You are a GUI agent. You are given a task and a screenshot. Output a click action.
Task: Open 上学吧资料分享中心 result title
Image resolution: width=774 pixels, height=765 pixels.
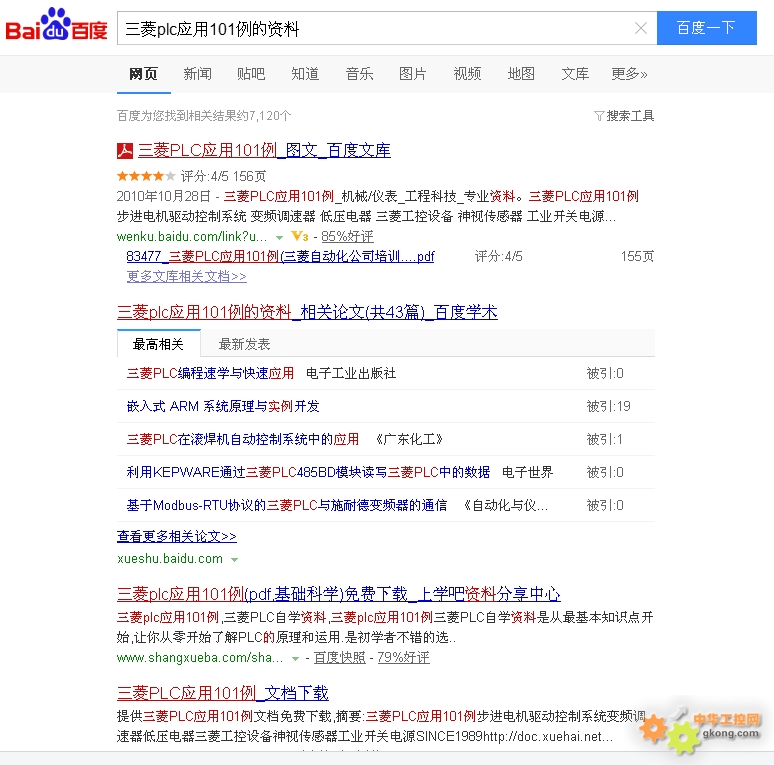[339, 594]
